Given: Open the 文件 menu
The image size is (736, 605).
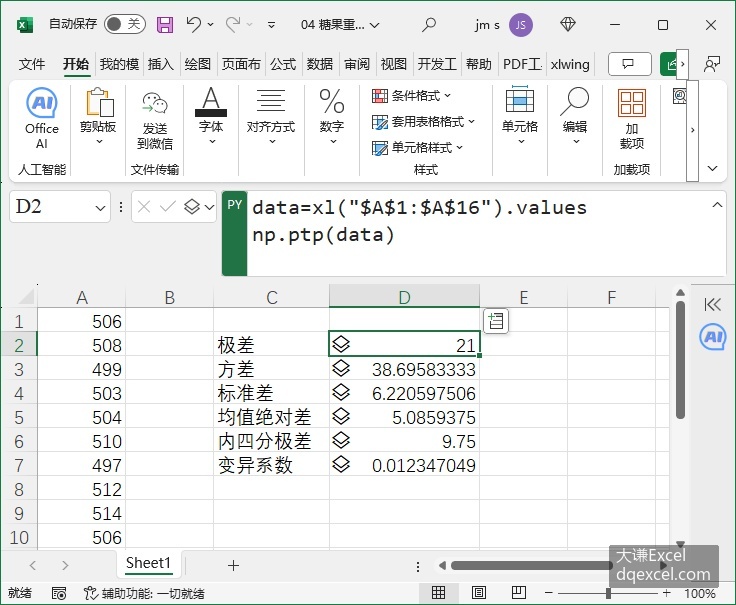Looking at the screenshot, I should (x=32, y=64).
